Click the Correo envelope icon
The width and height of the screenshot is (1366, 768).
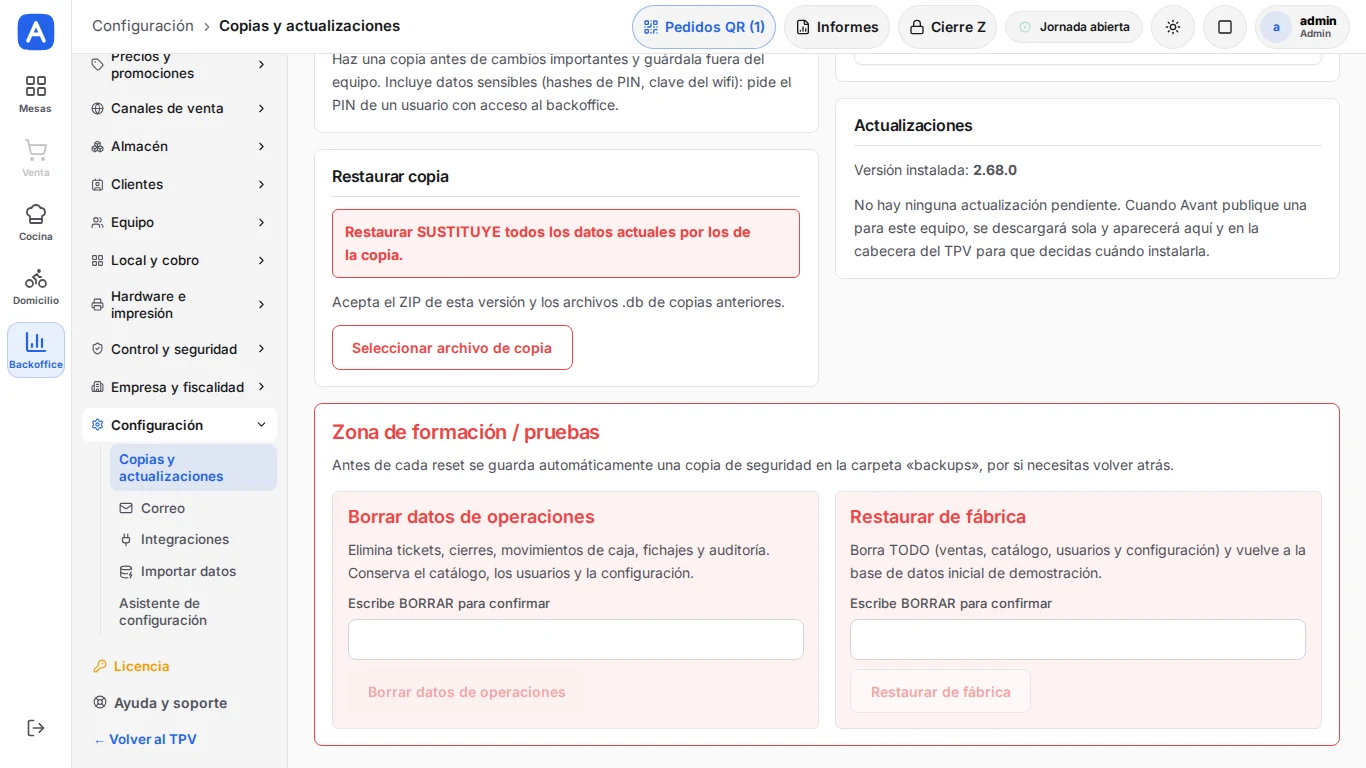coord(126,508)
